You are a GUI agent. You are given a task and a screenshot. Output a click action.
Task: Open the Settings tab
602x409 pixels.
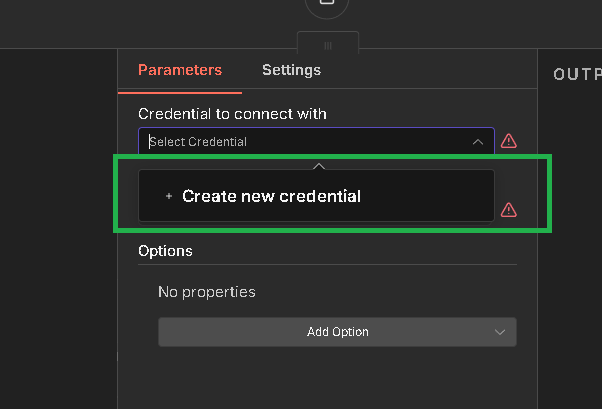click(291, 70)
